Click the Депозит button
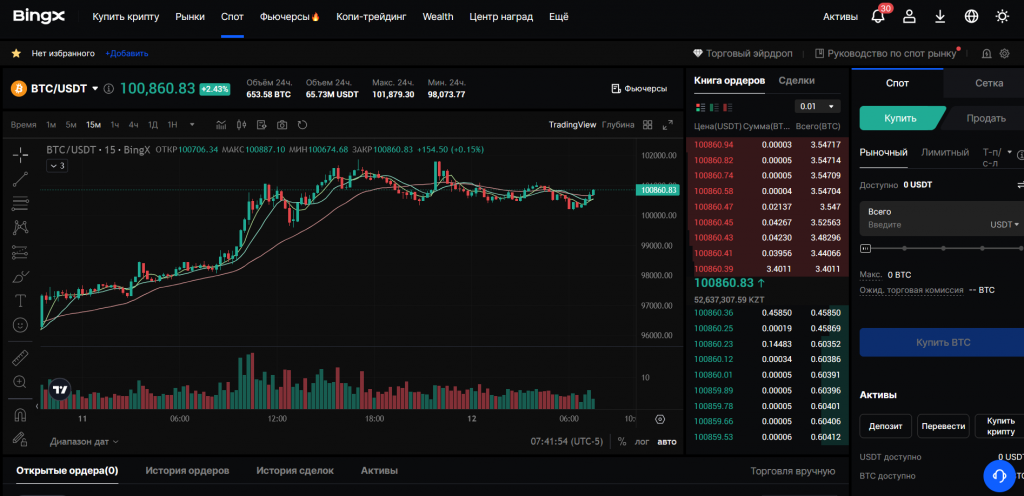The width and height of the screenshot is (1024, 496). point(885,427)
